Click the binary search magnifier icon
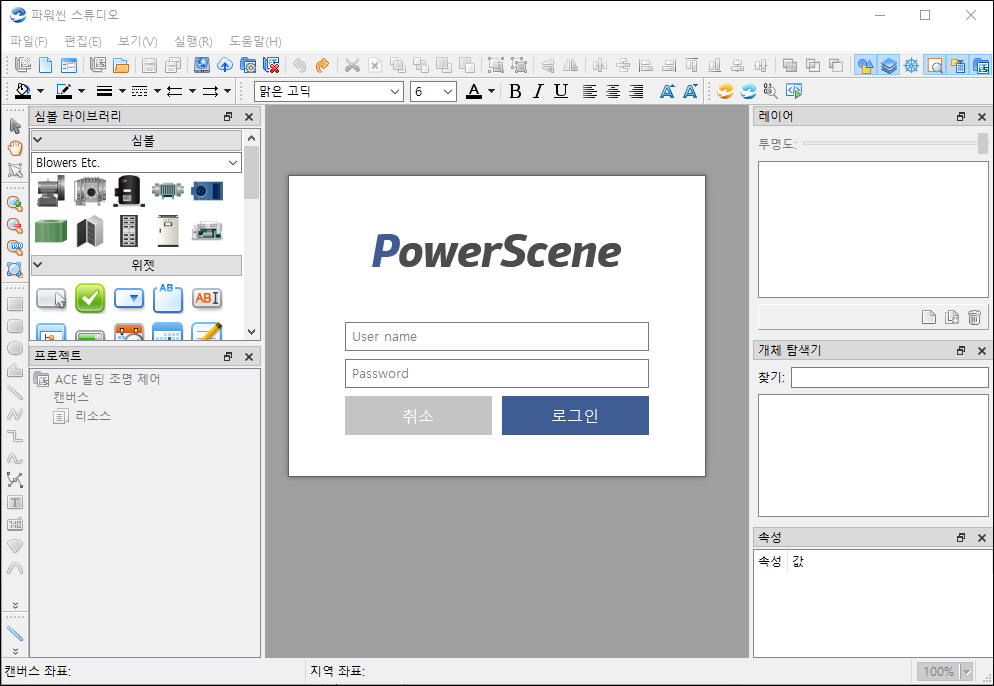 [x=771, y=91]
